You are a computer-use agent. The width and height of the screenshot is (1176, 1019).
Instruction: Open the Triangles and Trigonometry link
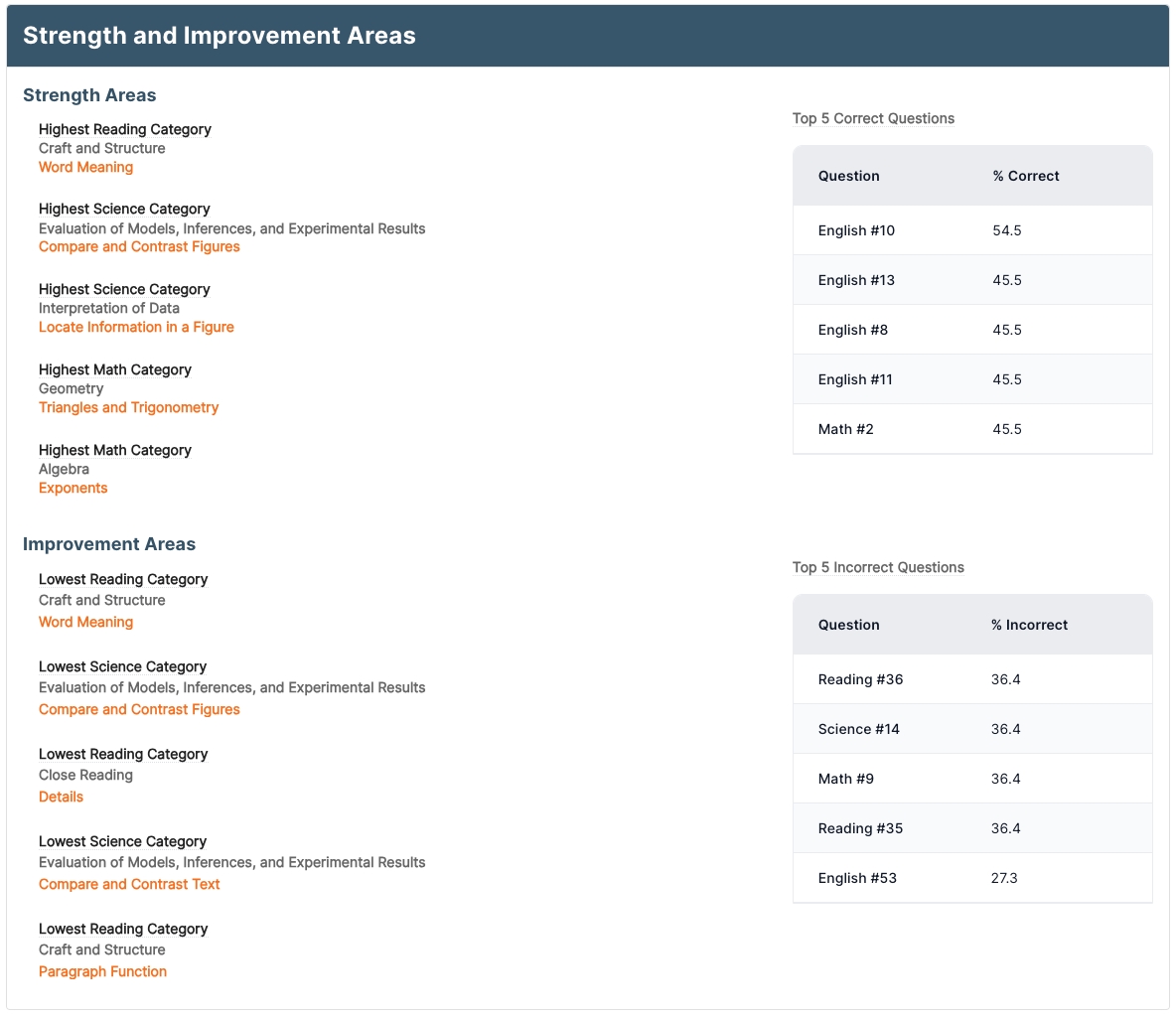coord(128,407)
